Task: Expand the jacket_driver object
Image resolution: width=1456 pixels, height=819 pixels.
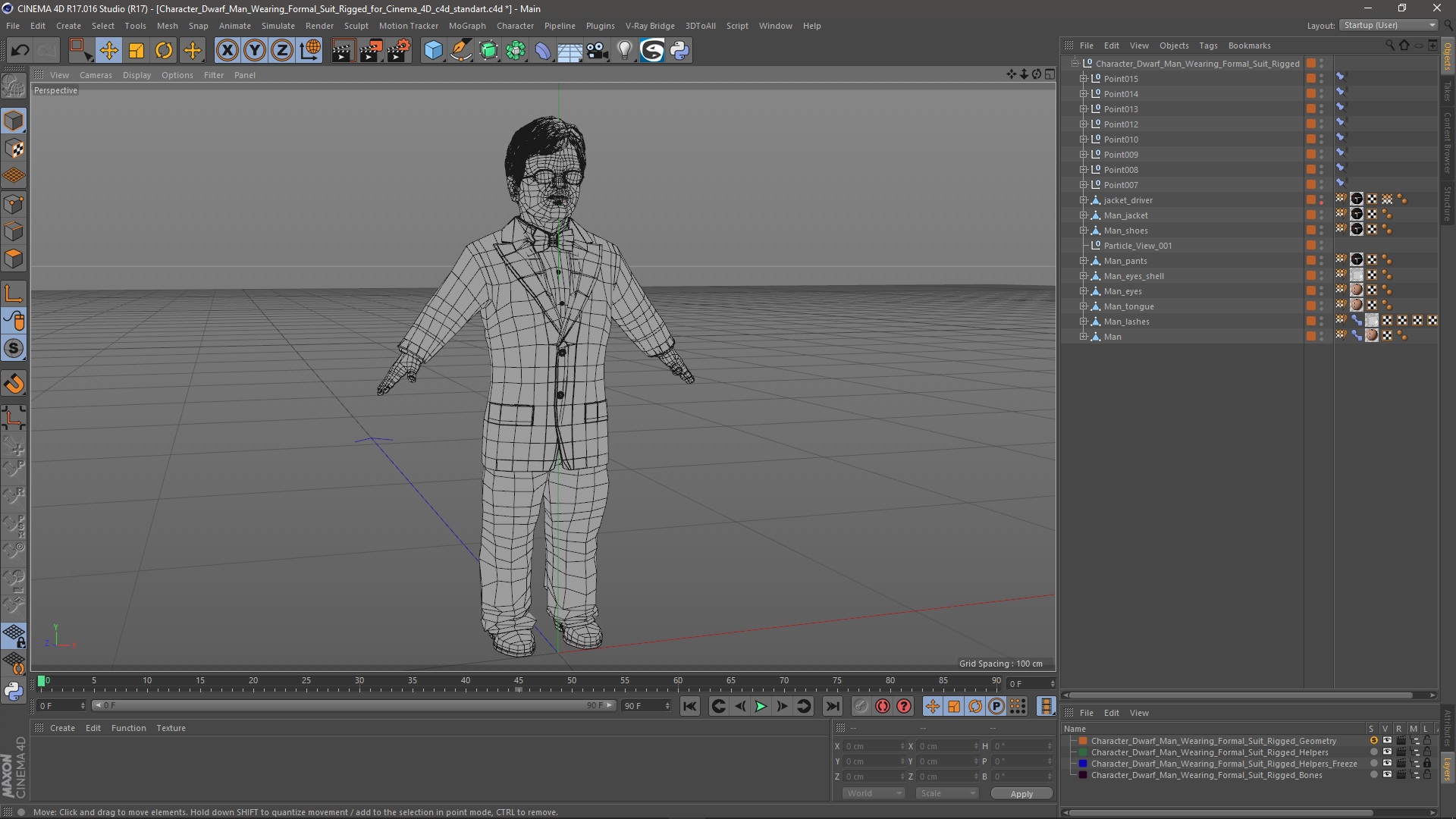Action: click(x=1083, y=200)
